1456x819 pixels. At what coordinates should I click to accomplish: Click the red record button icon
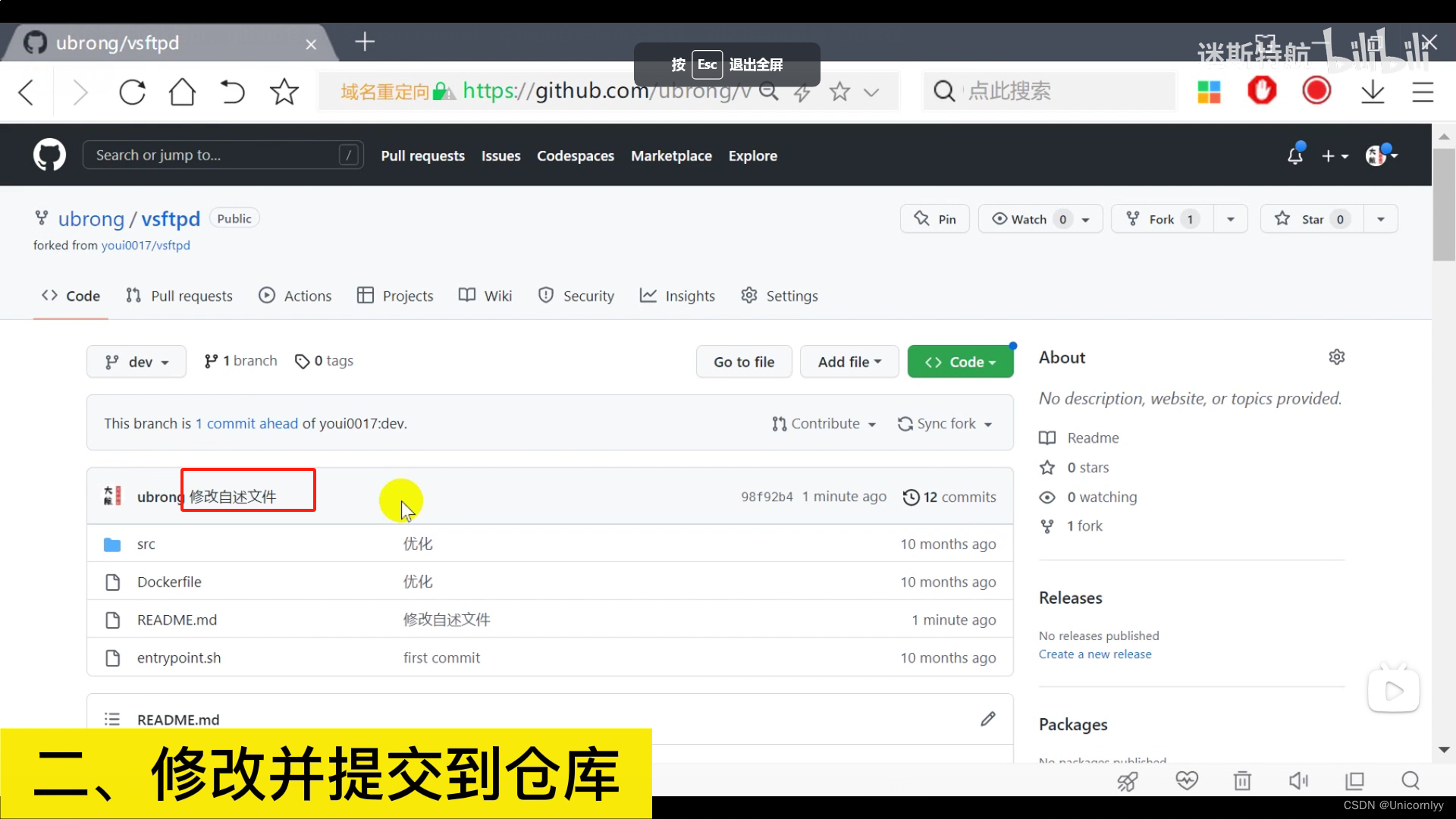[x=1316, y=91]
